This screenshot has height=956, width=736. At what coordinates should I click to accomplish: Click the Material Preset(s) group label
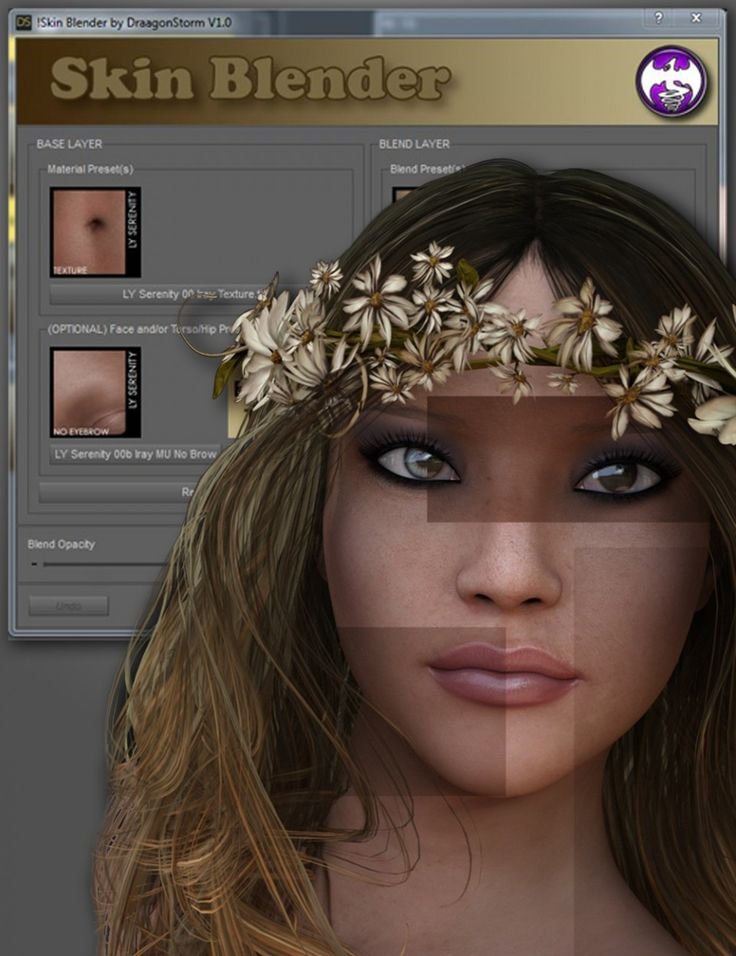[90, 170]
